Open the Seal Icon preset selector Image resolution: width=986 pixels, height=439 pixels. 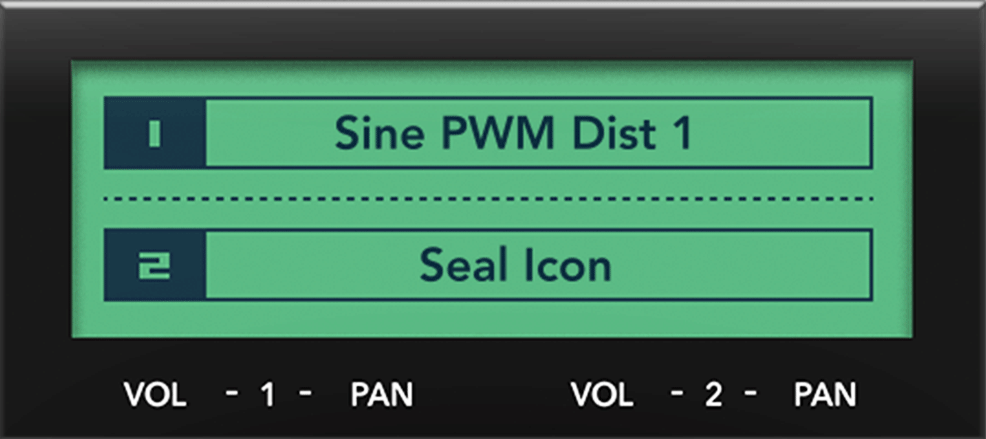(x=538, y=265)
